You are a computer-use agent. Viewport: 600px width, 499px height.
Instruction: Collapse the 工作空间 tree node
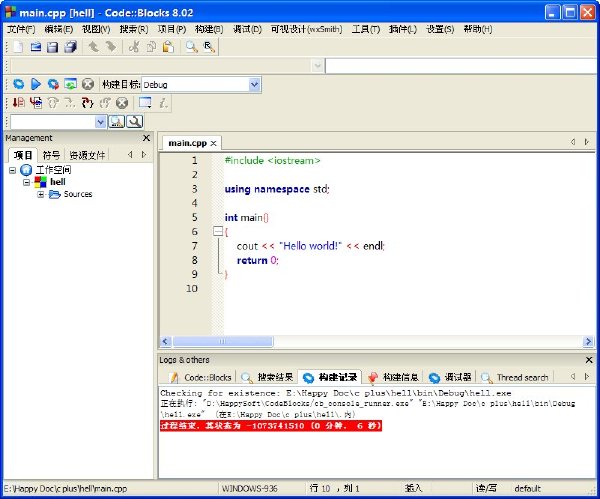click(x=13, y=170)
